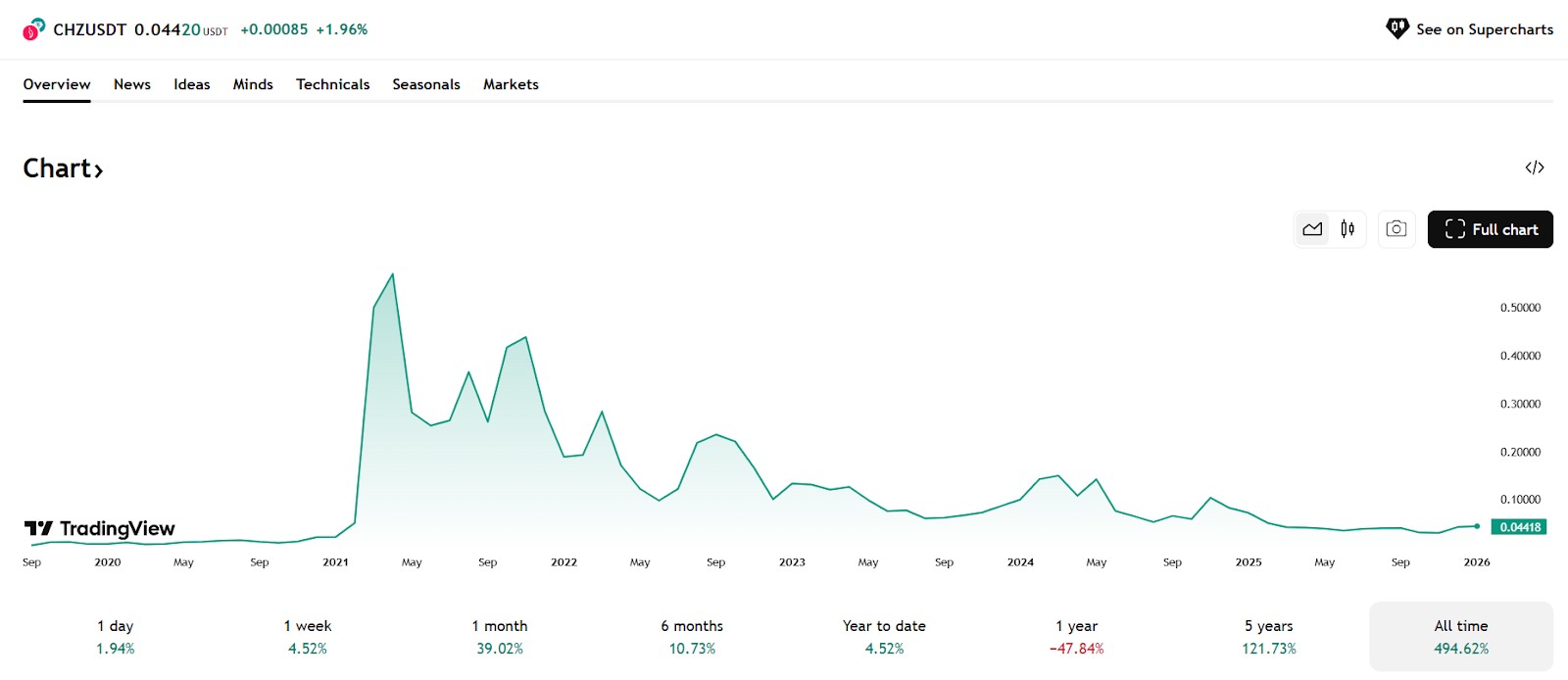Click the 2026 label on time axis
Viewport: 1568px width, 680px height.
pos(1477,562)
